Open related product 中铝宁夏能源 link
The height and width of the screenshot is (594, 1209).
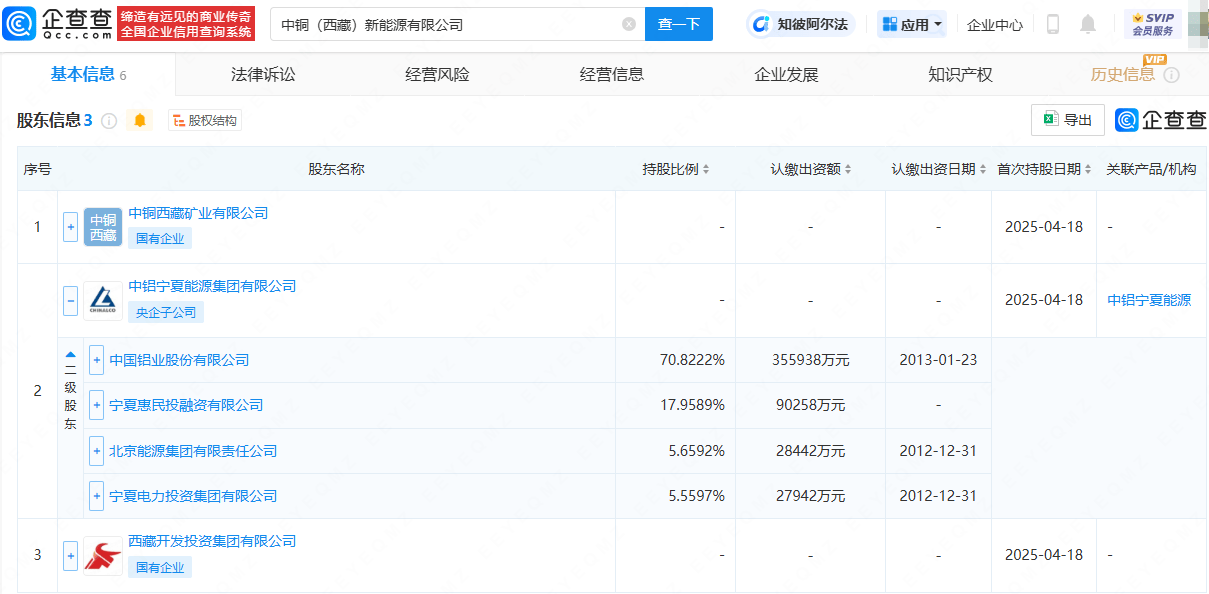point(1149,300)
